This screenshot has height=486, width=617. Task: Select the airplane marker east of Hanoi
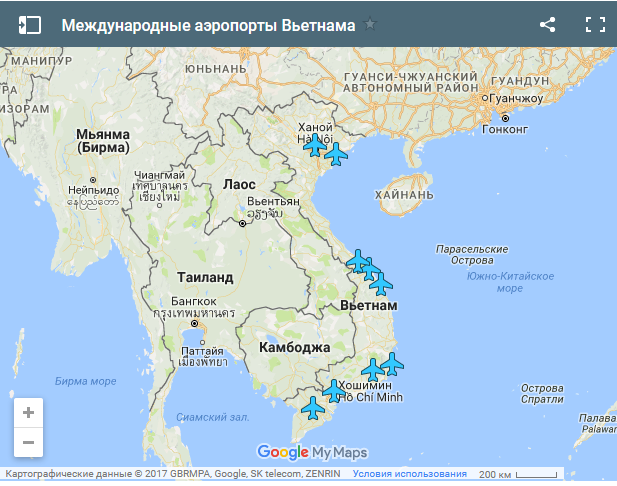336,154
